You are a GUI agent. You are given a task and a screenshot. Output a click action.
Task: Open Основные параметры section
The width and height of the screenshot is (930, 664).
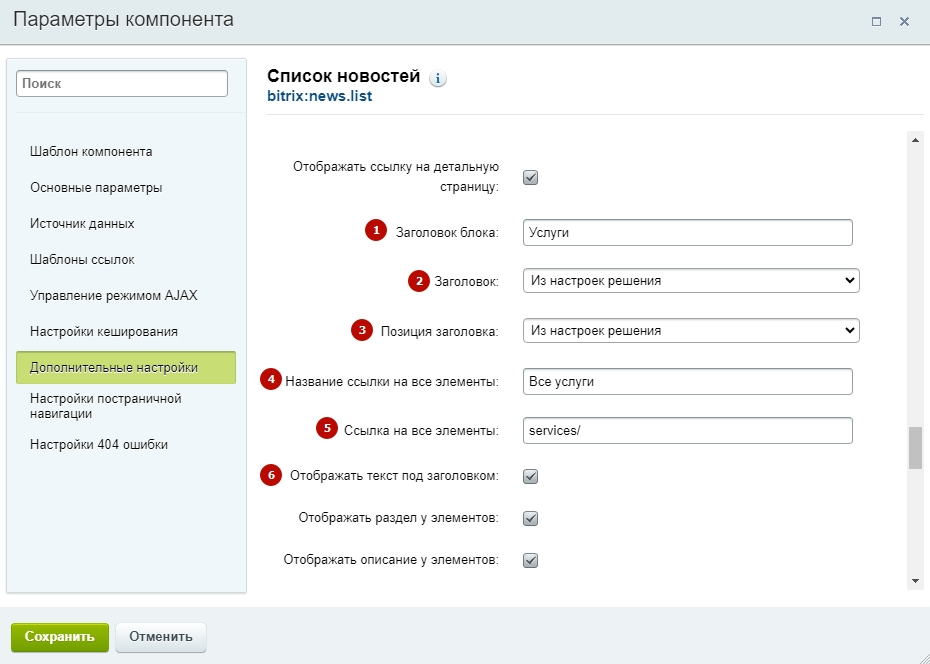point(96,188)
